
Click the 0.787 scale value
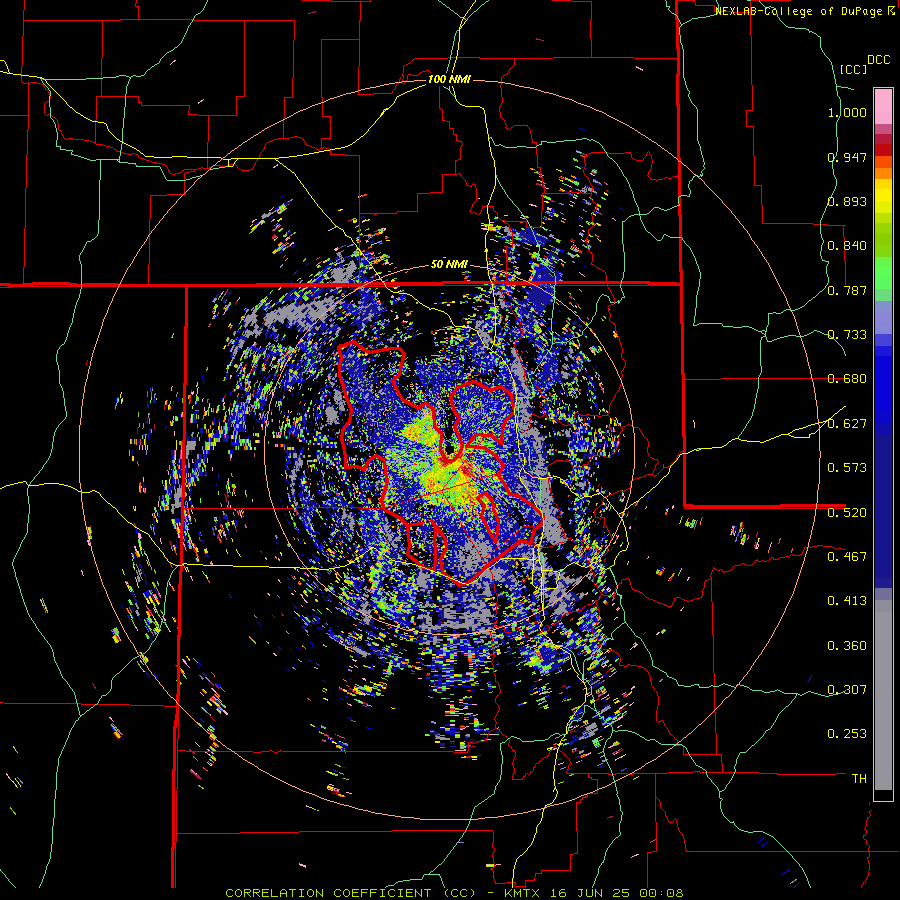pyautogui.click(x=847, y=290)
